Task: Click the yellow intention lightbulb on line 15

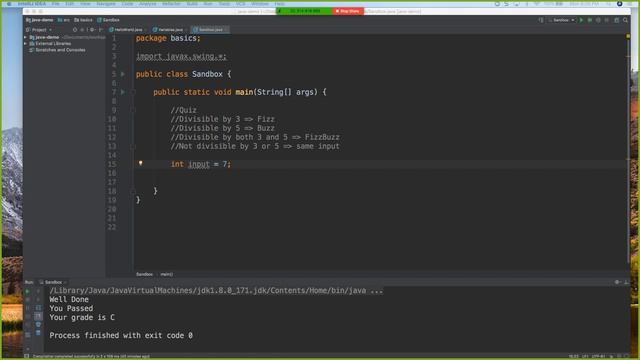Action: point(140,163)
